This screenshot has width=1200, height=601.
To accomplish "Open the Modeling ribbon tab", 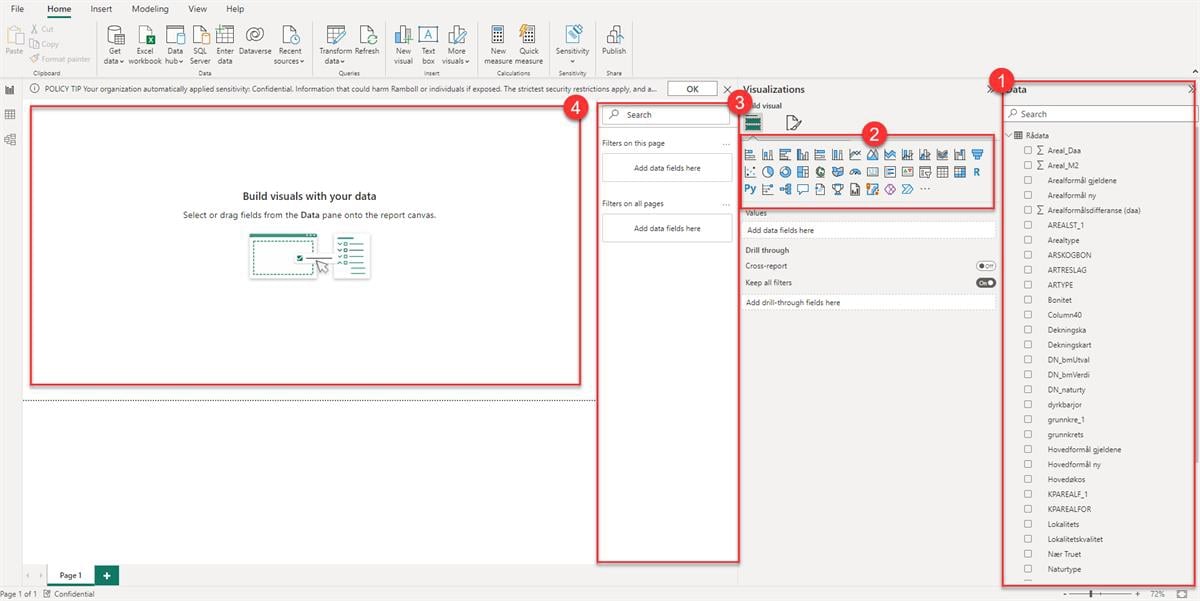I will [150, 9].
